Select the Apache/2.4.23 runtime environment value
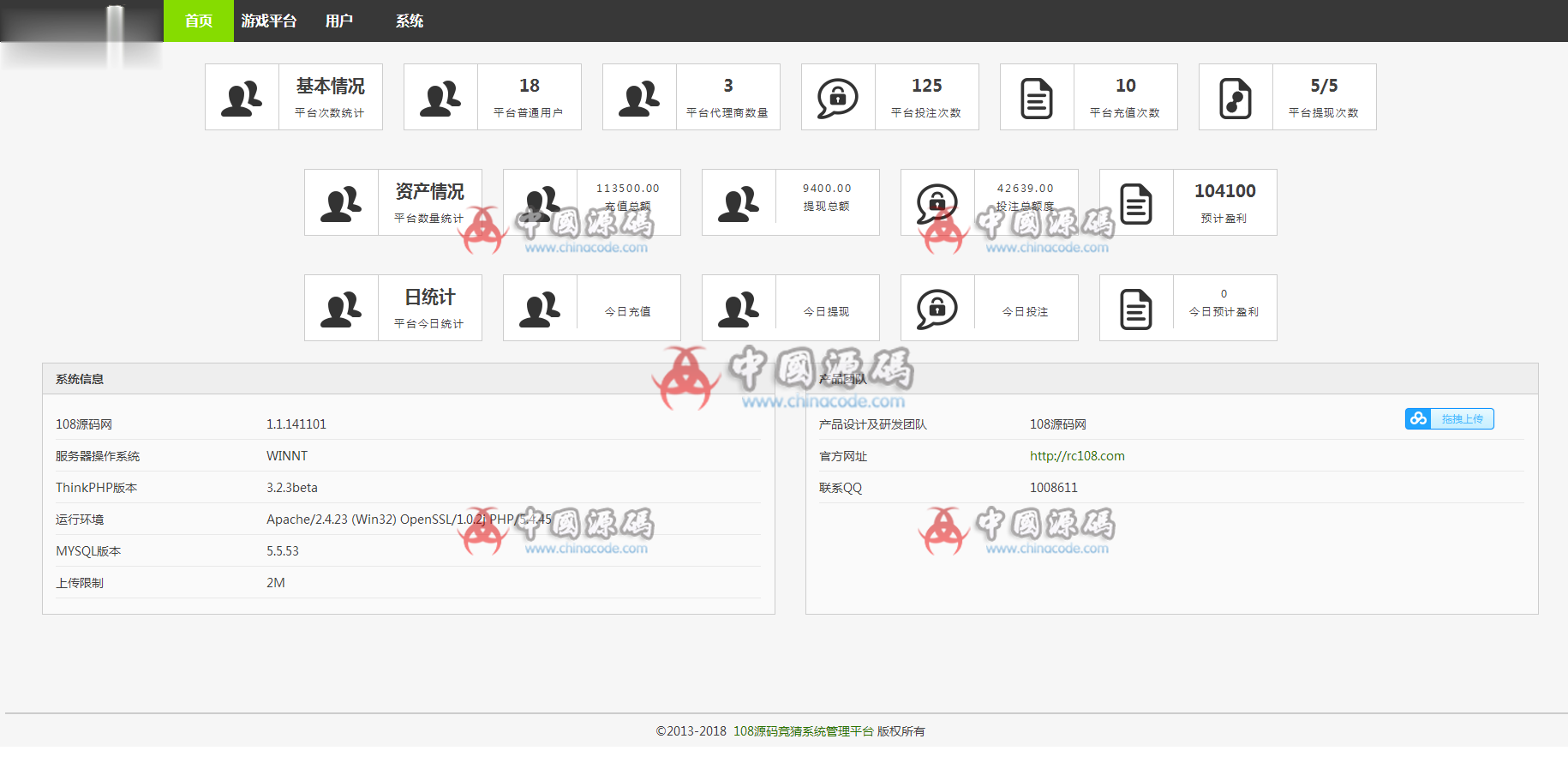1568x781 pixels. 410,520
